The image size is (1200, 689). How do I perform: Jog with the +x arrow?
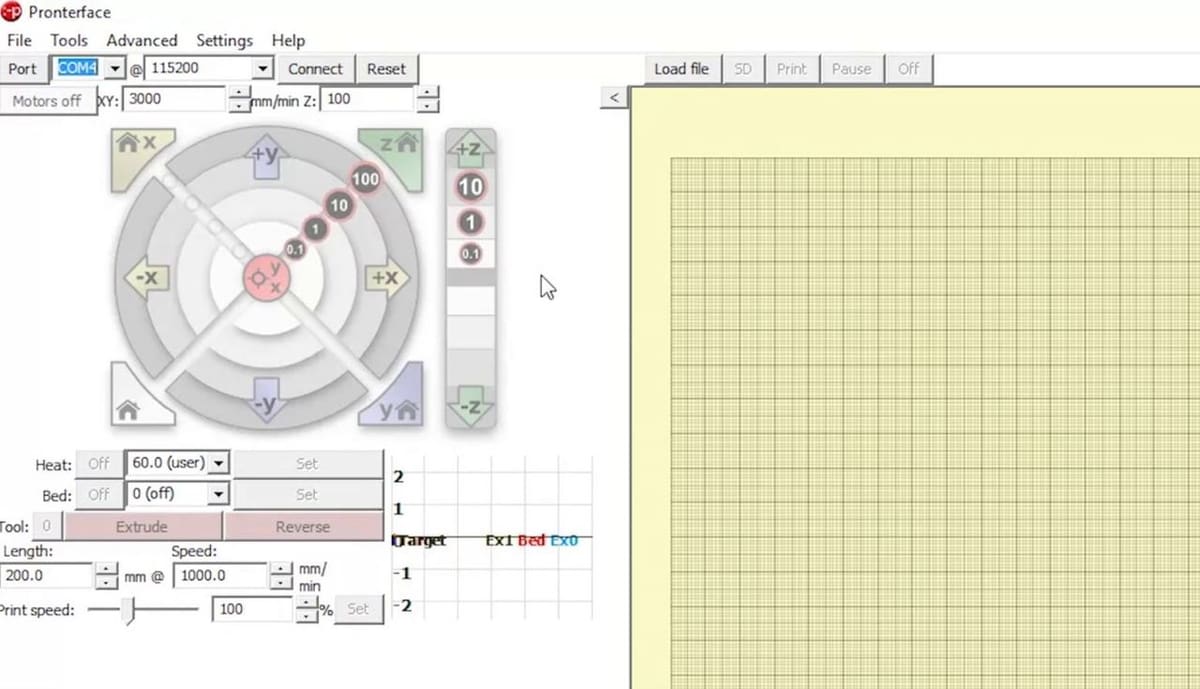[x=386, y=277]
